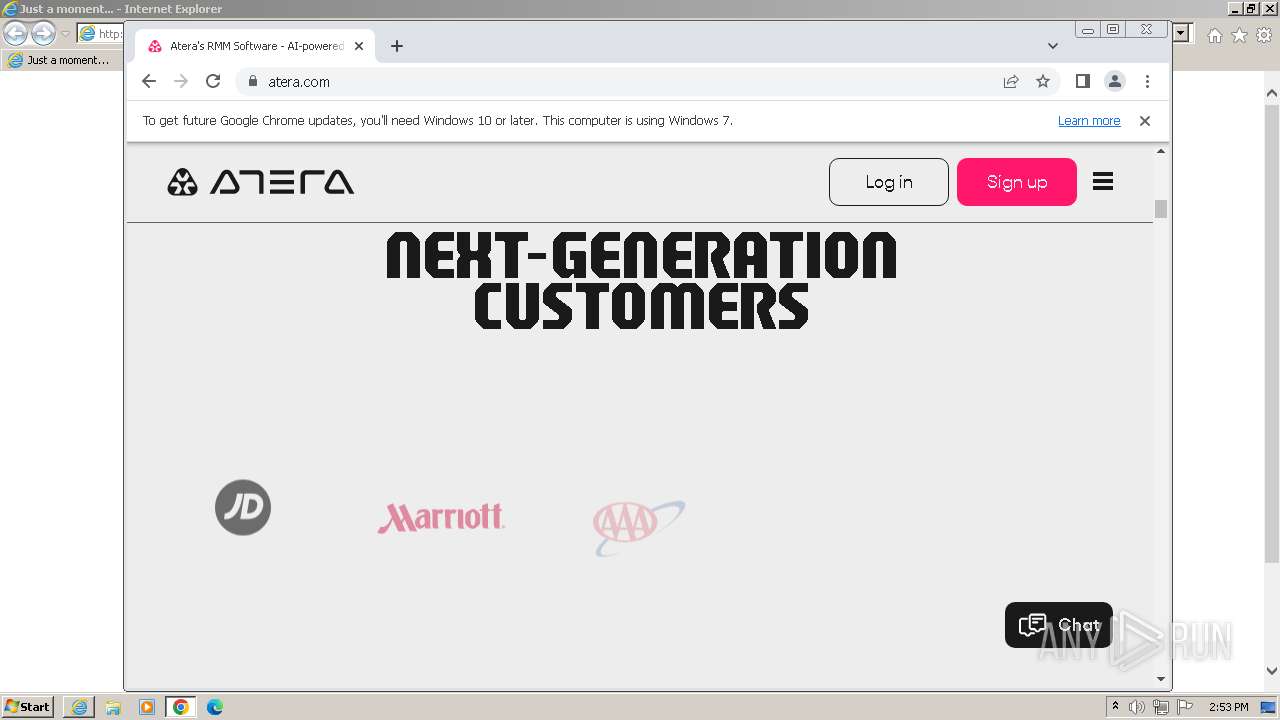Open Internet Explorer home icon
Screen dimensions: 1280x720
[1215, 35]
